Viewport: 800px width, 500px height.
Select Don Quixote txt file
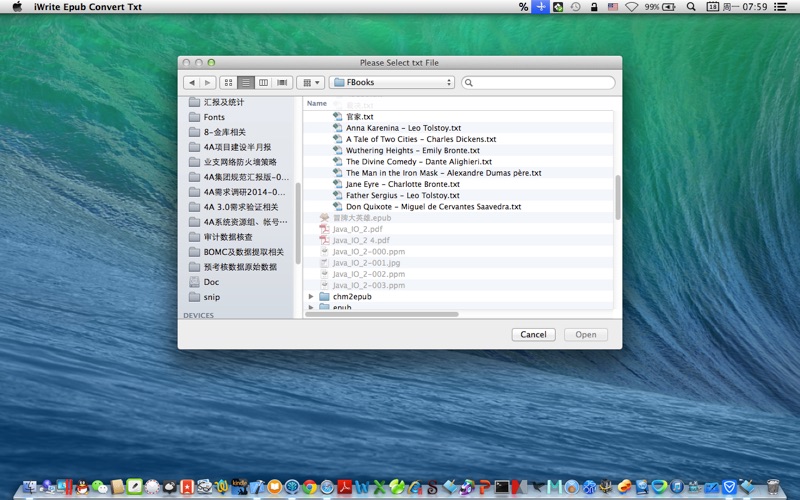[x=433, y=207]
